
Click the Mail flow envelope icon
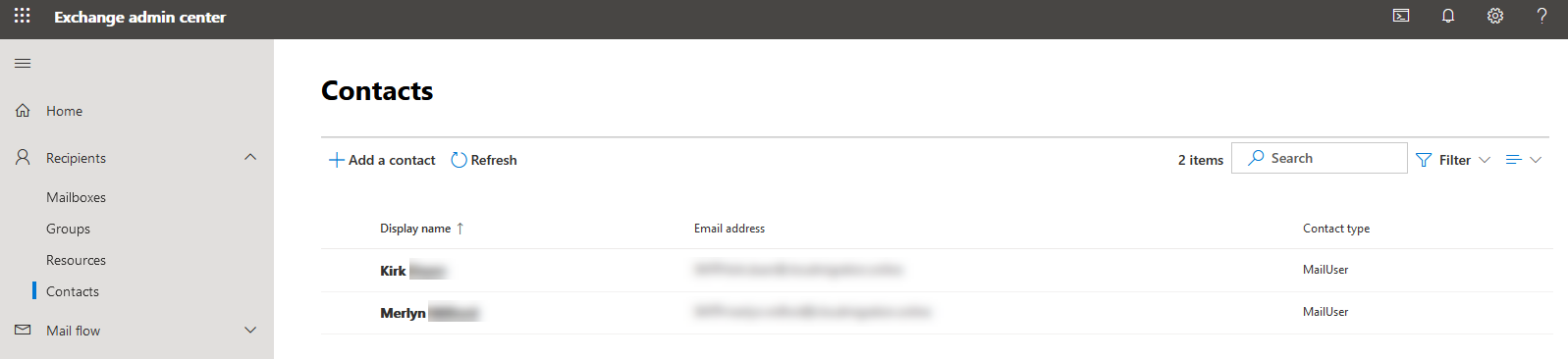[x=23, y=331]
